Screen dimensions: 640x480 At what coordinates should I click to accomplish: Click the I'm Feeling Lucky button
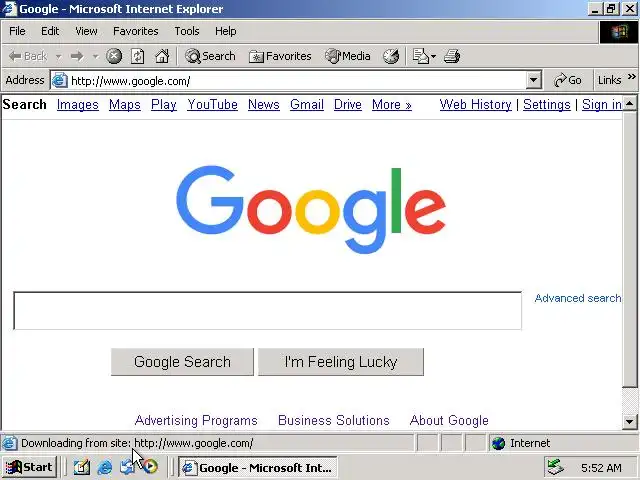[341, 362]
